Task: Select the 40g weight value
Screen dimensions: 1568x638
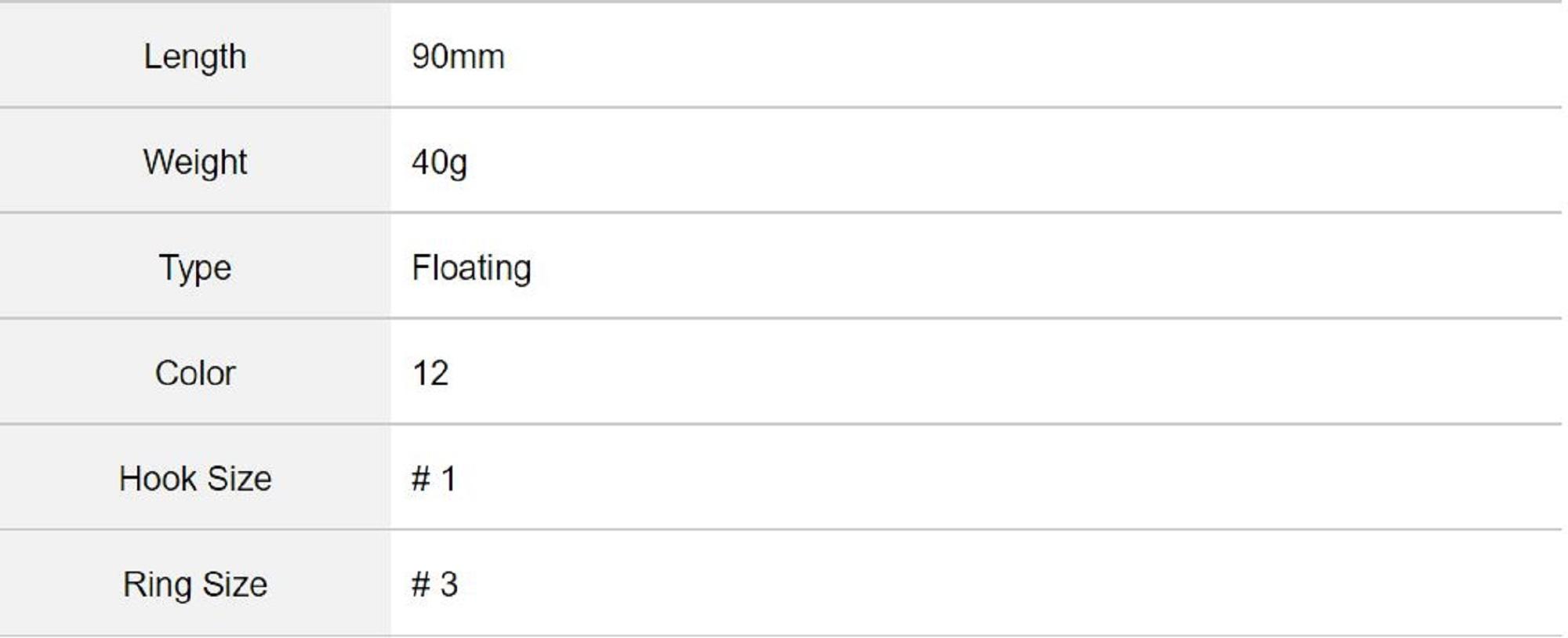Action: tap(439, 162)
